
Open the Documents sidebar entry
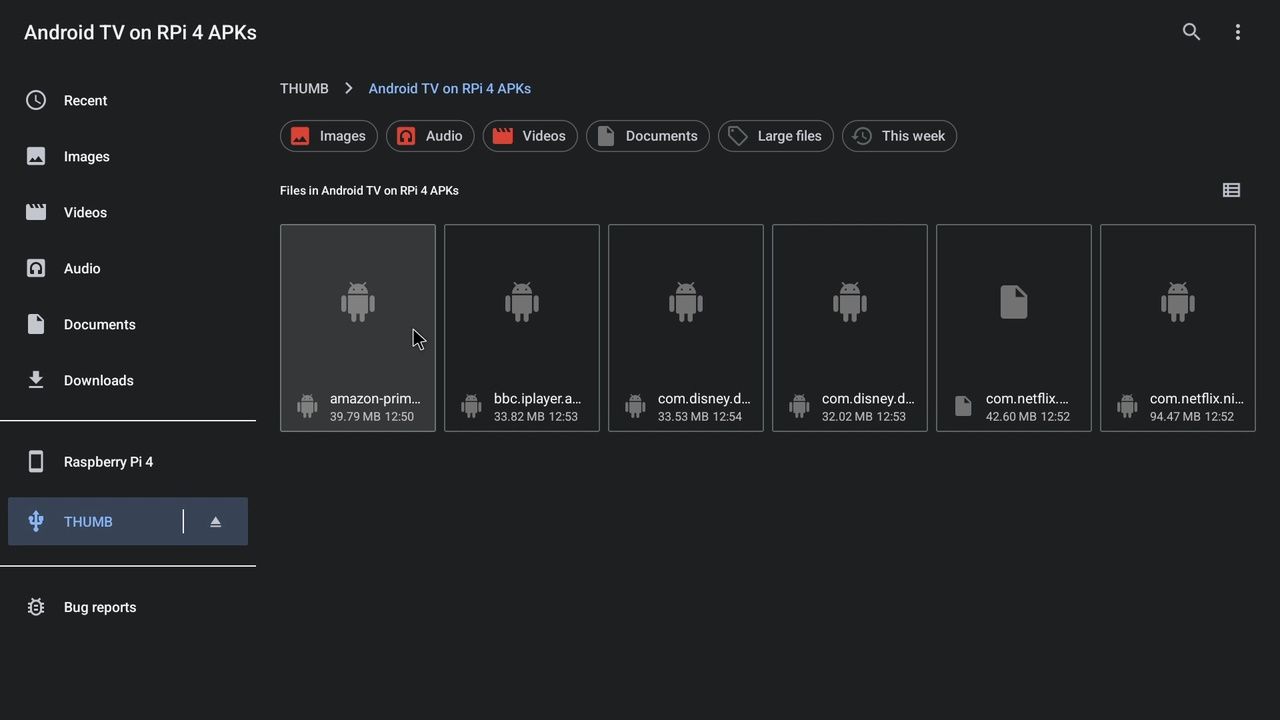[x=99, y=324]
